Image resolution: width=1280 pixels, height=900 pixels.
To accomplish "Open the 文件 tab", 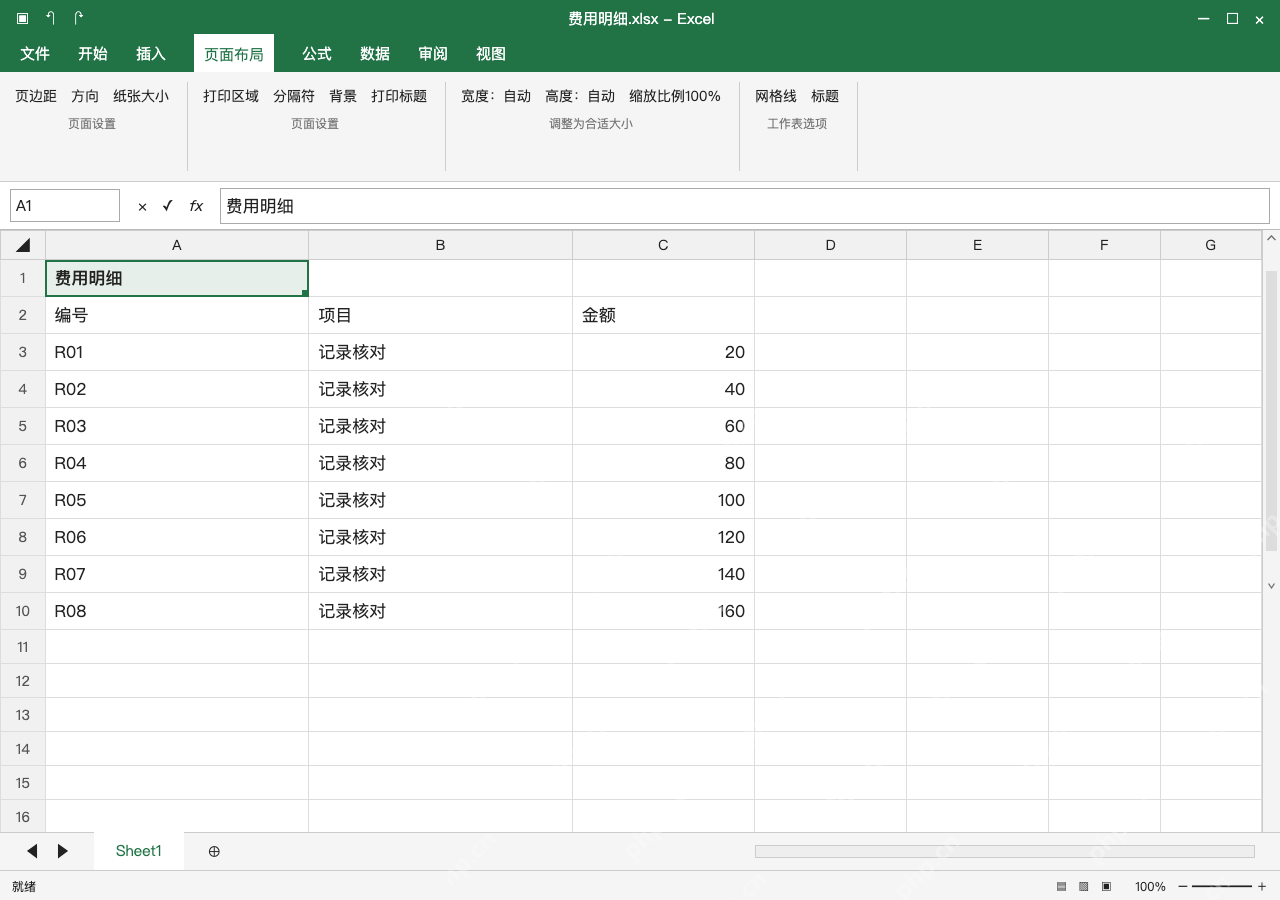I will click(x=35, y=54).
